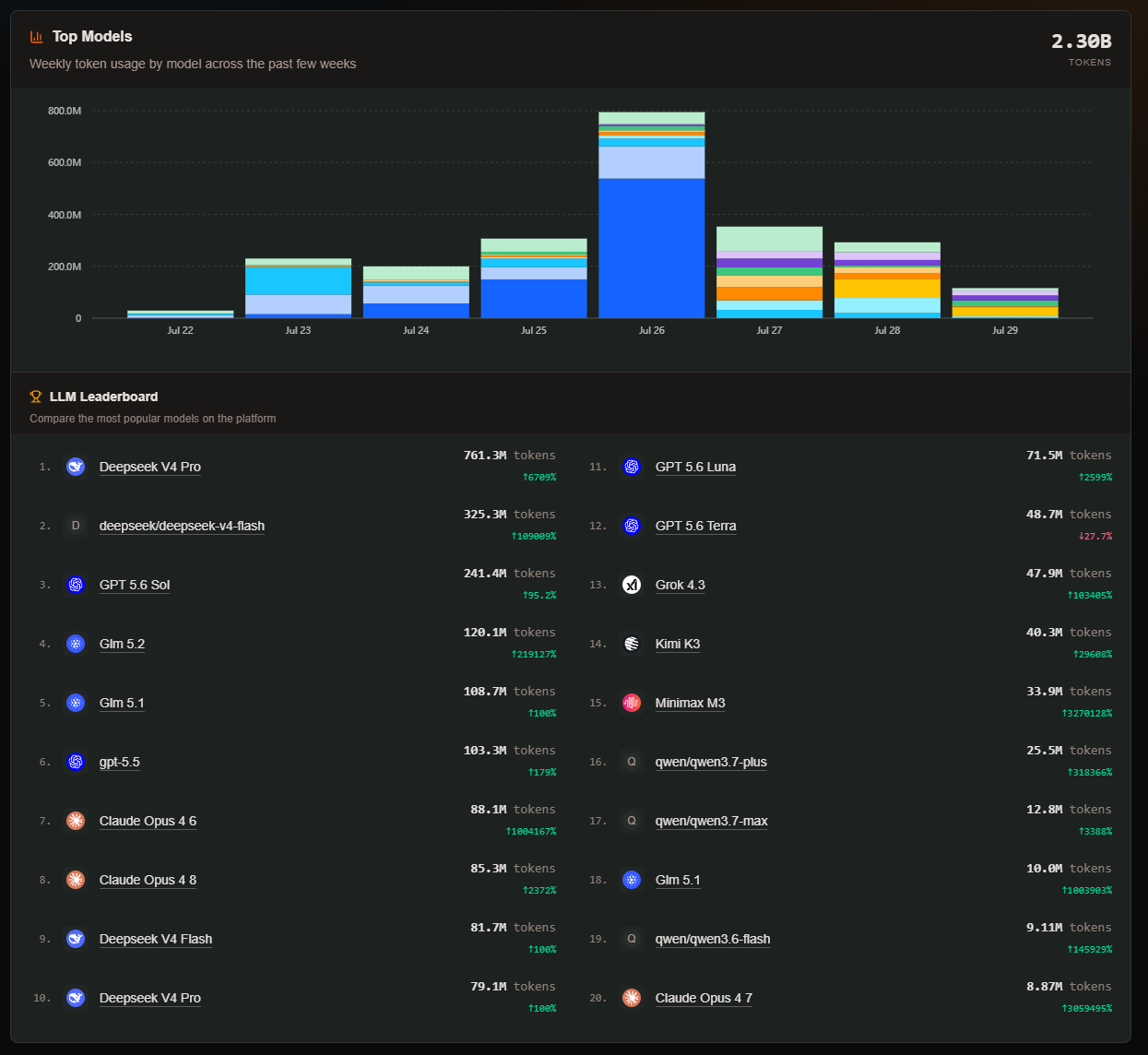Click the gpt-5.5 logo icon
The width and height of the screenshot is (1148, 1055).
76,762
